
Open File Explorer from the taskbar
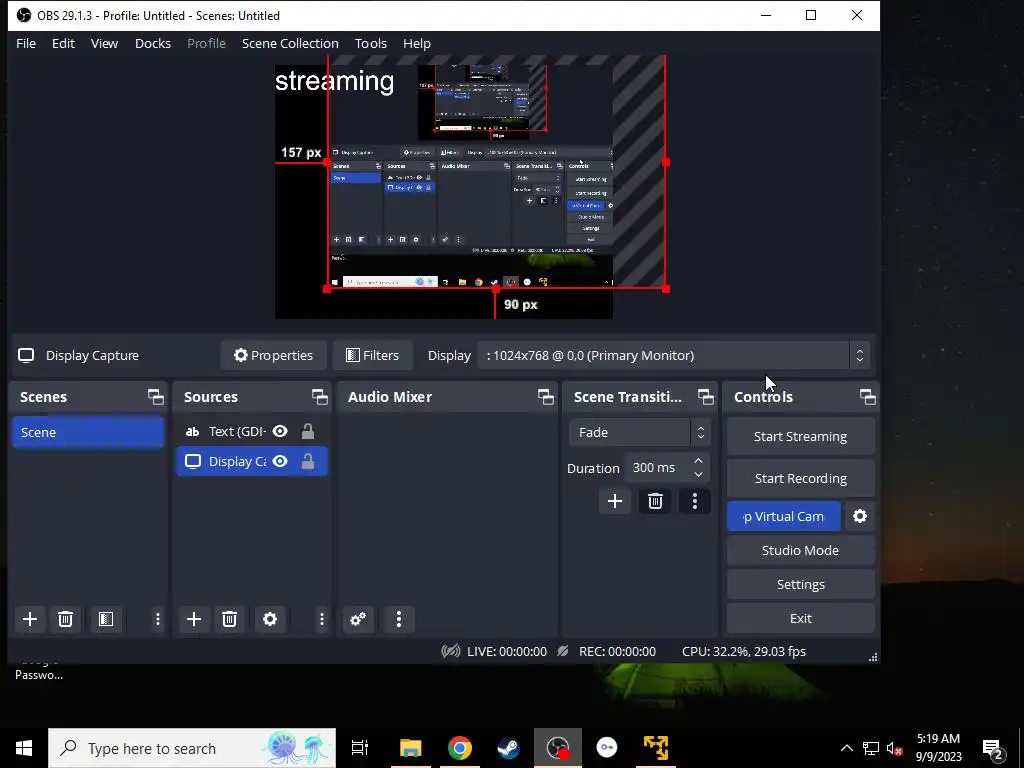[411, 748]
